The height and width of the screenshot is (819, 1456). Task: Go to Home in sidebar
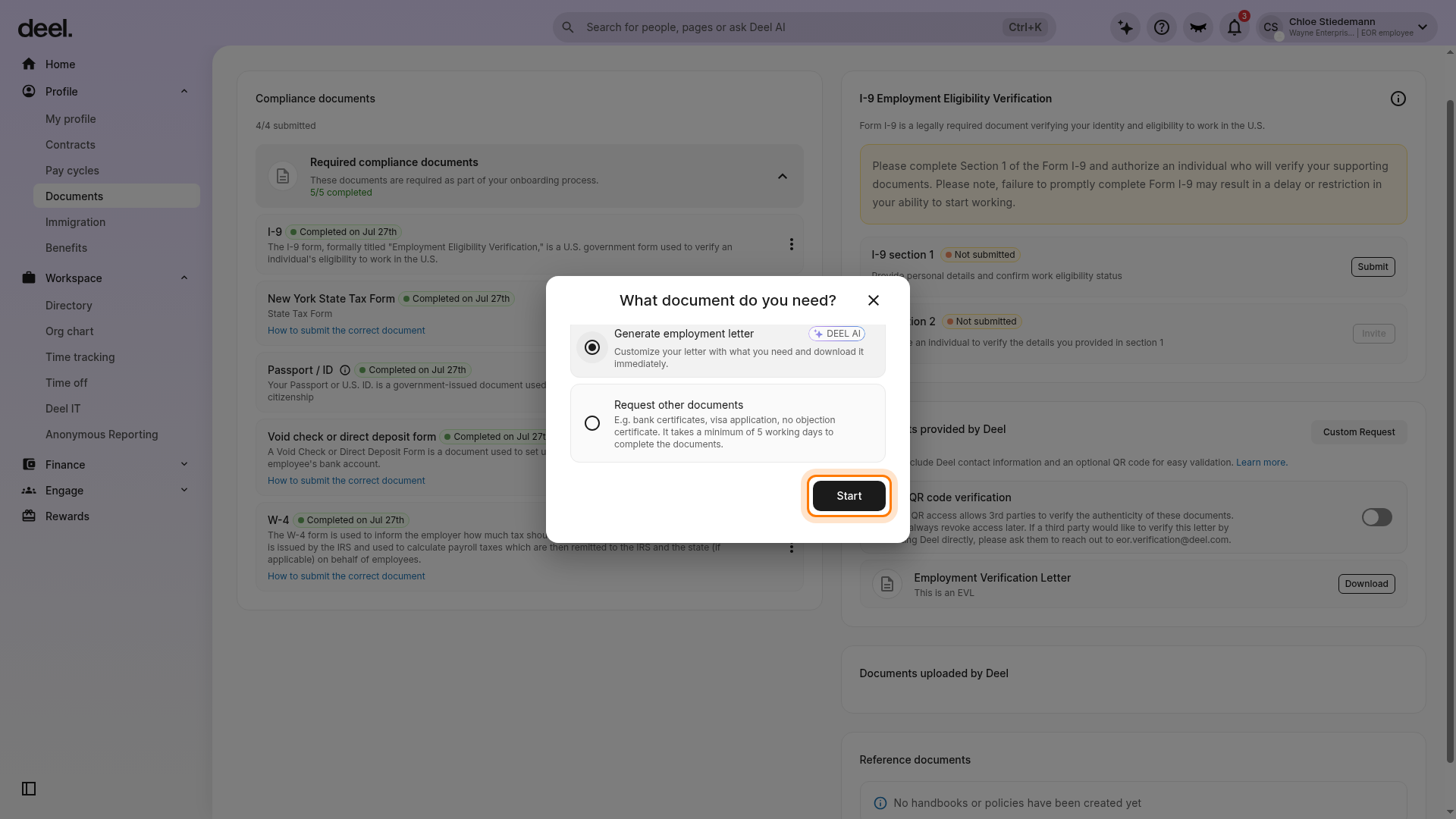60,64
